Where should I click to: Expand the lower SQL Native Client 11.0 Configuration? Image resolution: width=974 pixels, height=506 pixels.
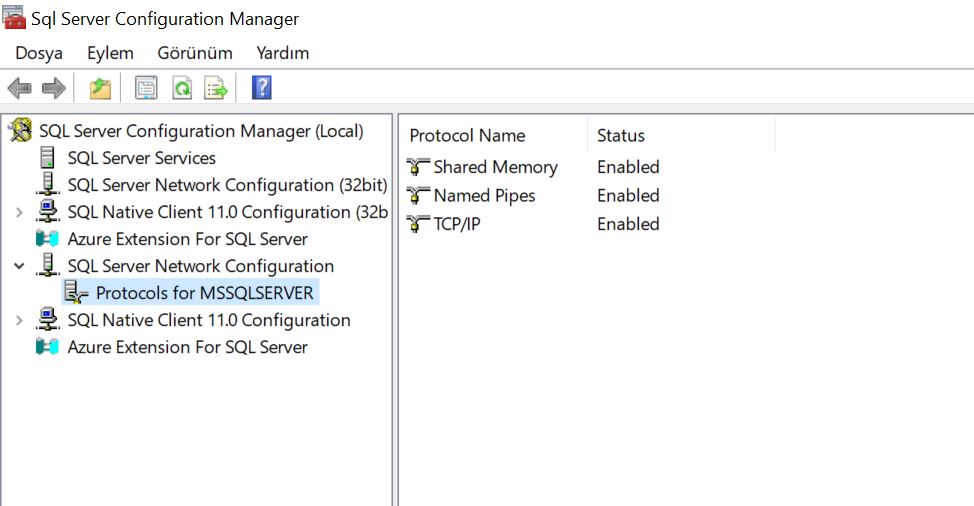coord(19,320)
